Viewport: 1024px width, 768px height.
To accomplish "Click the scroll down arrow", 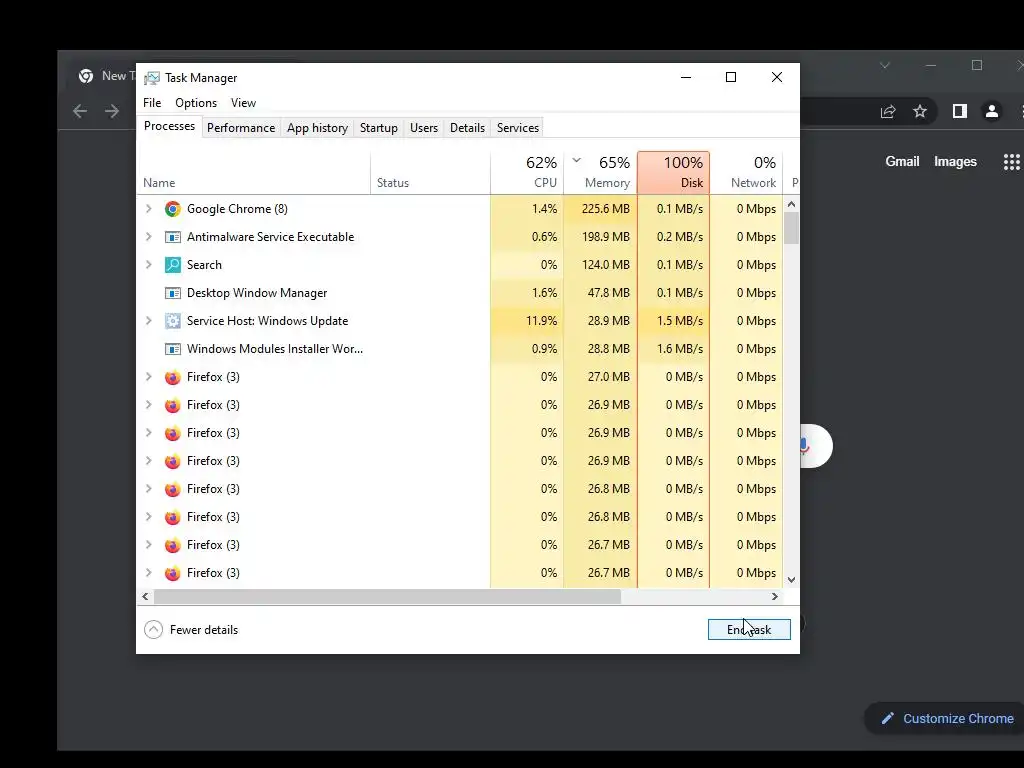I will pos(792,580).
